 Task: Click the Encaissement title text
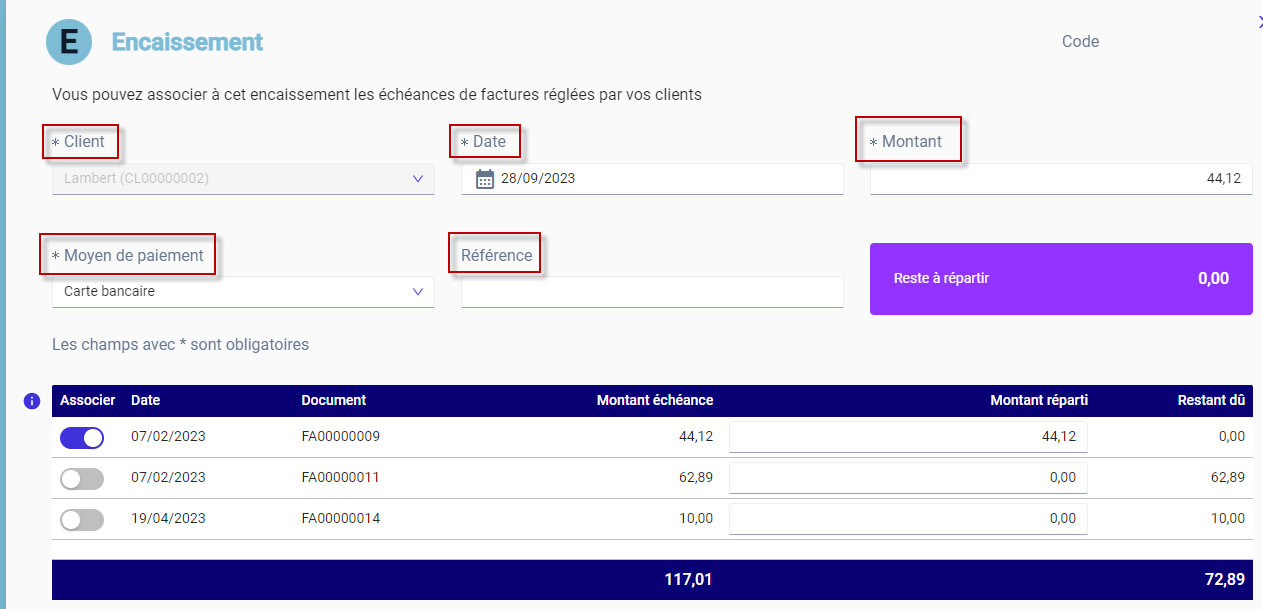coord(187,42)
